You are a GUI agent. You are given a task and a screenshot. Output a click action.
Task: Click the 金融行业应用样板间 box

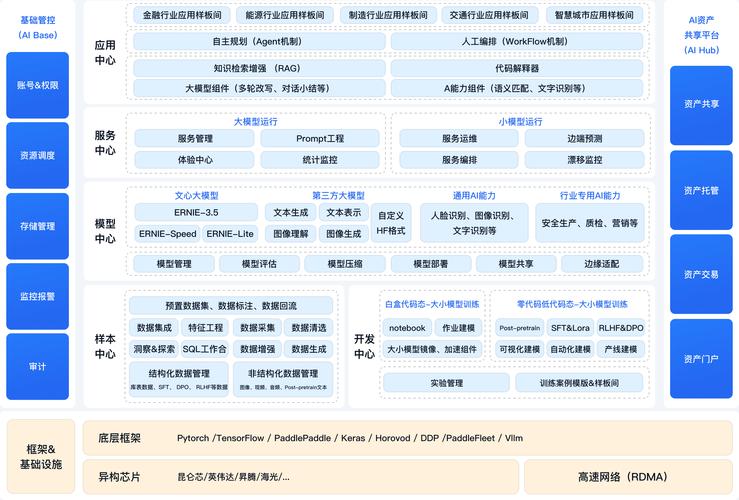[x=182, y=16]
